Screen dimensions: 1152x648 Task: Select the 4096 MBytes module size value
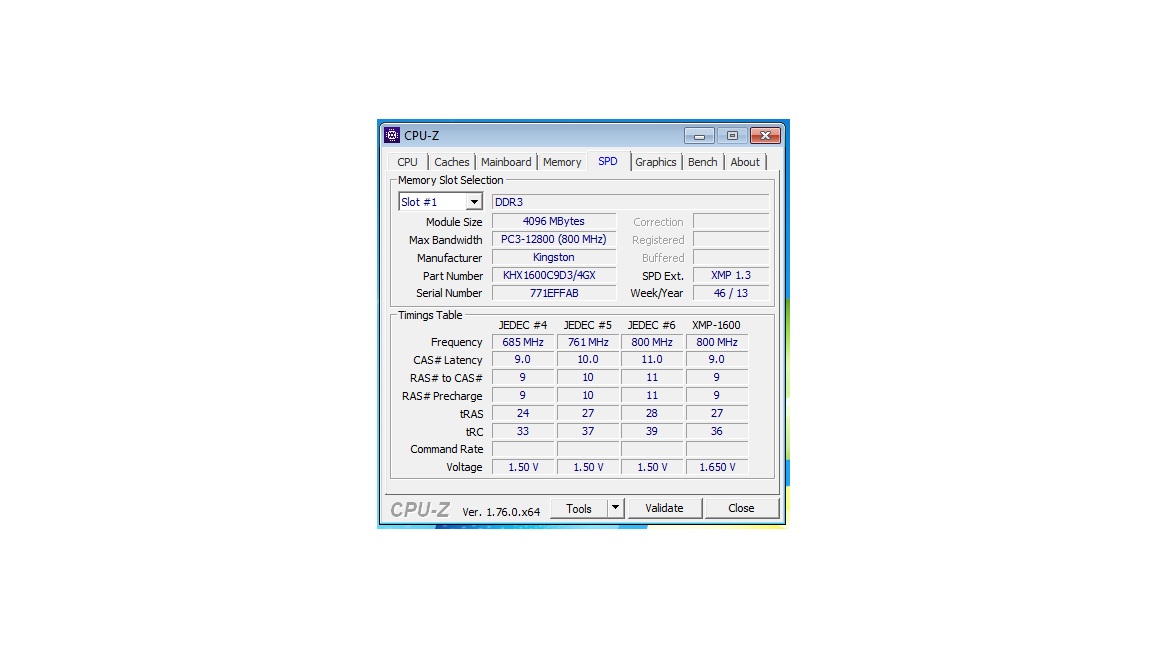pos(554,221)
